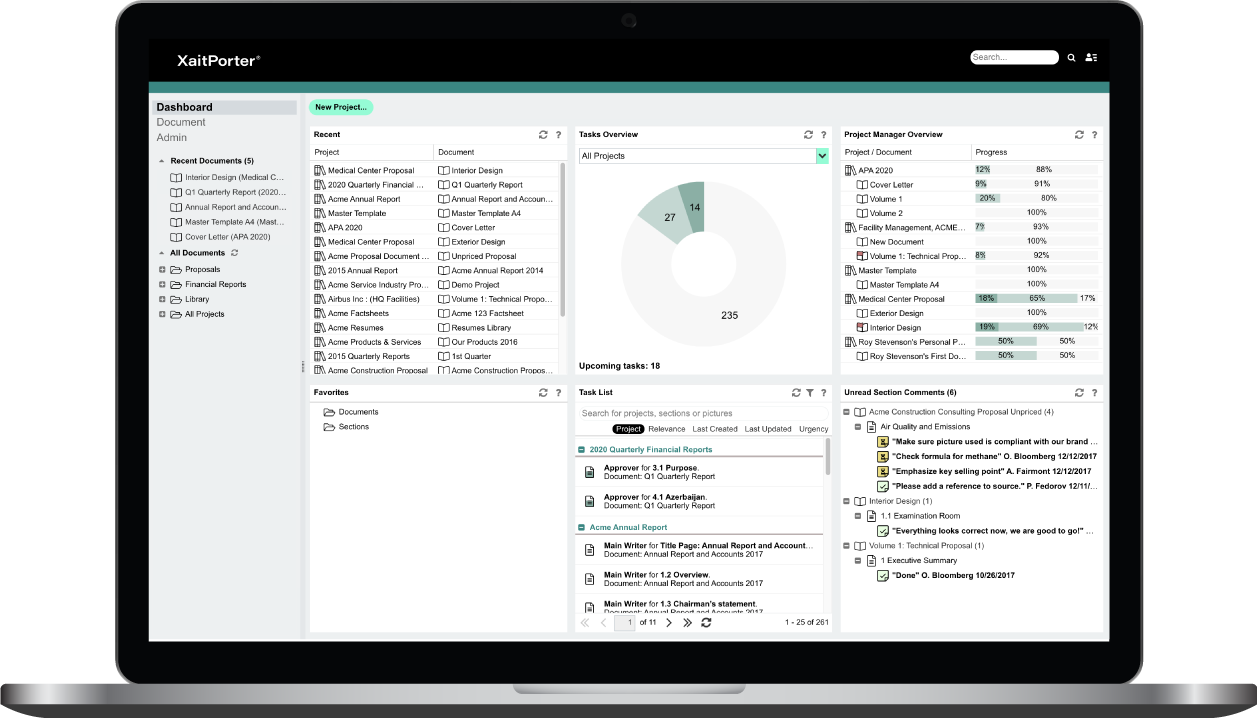Open help for Recent panel

(x=558, y=135)
